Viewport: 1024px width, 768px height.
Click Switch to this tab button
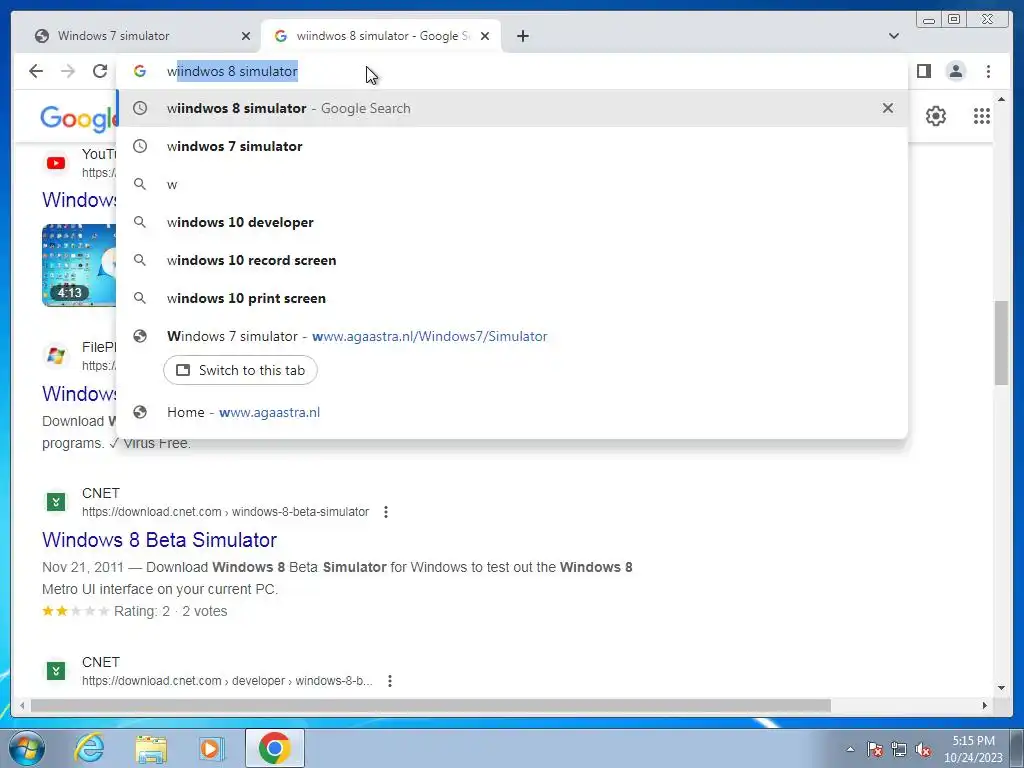[x=240, y=370]
